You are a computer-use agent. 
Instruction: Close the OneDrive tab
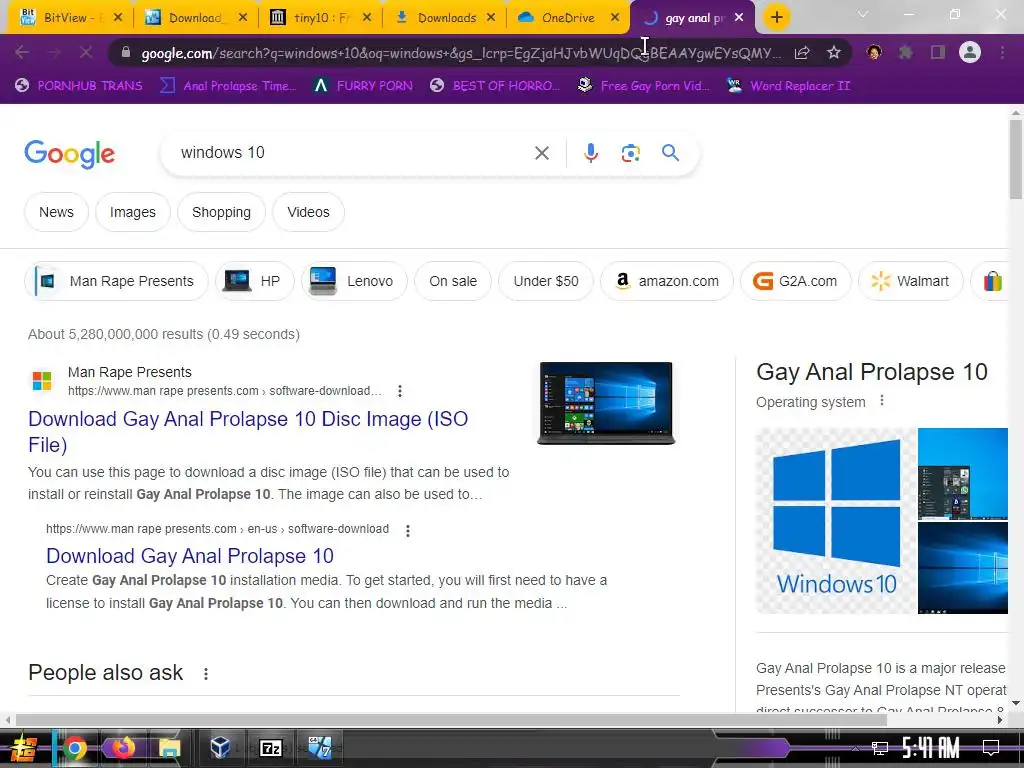(x=615, y=18)
